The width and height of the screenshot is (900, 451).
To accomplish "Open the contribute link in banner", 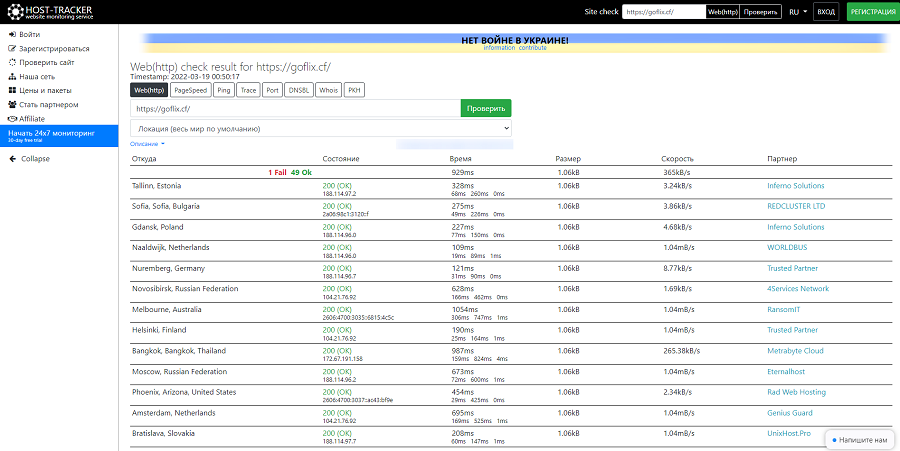I will point(533,48).
